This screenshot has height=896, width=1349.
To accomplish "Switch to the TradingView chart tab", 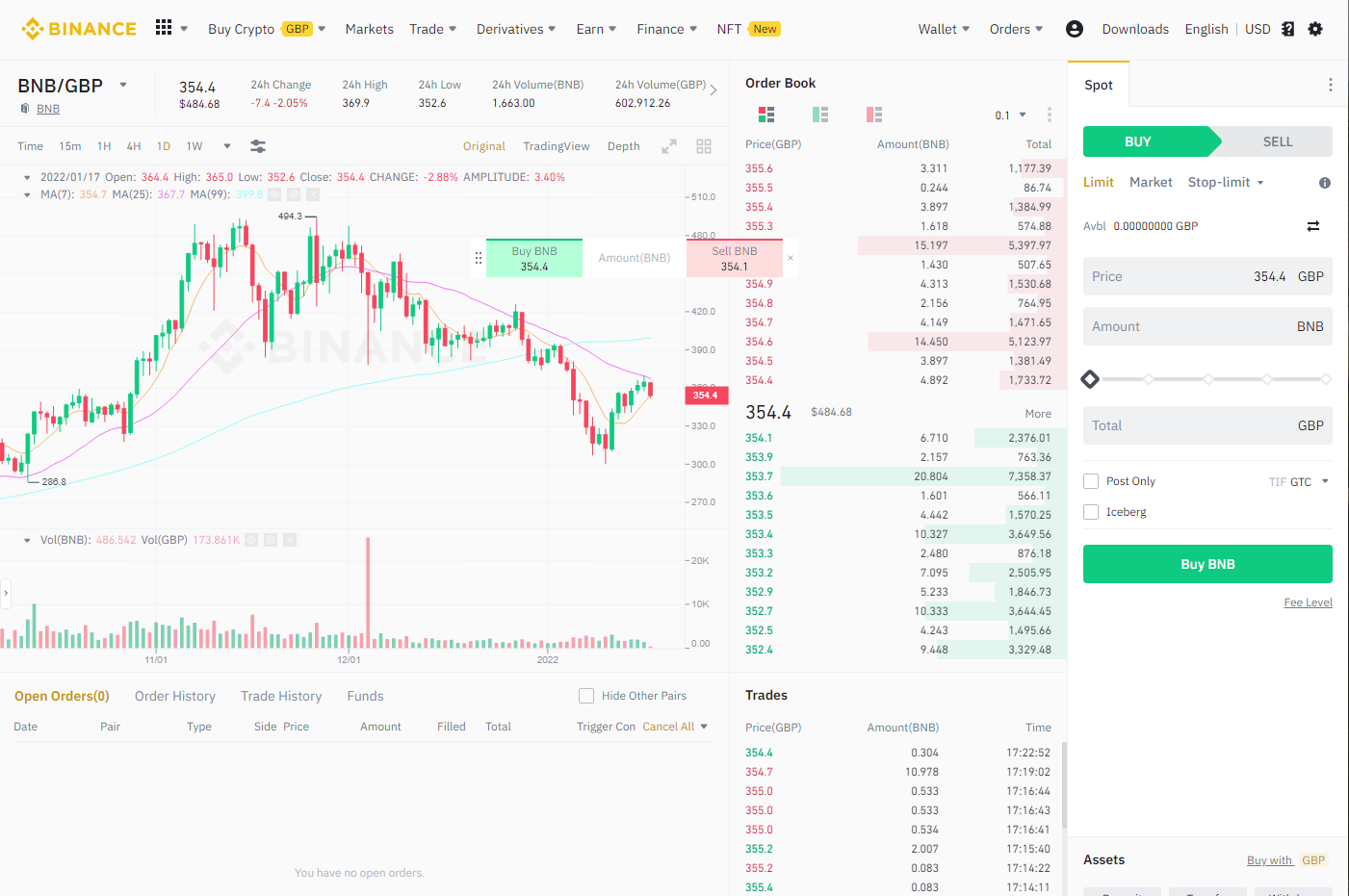I will point(557,145).
